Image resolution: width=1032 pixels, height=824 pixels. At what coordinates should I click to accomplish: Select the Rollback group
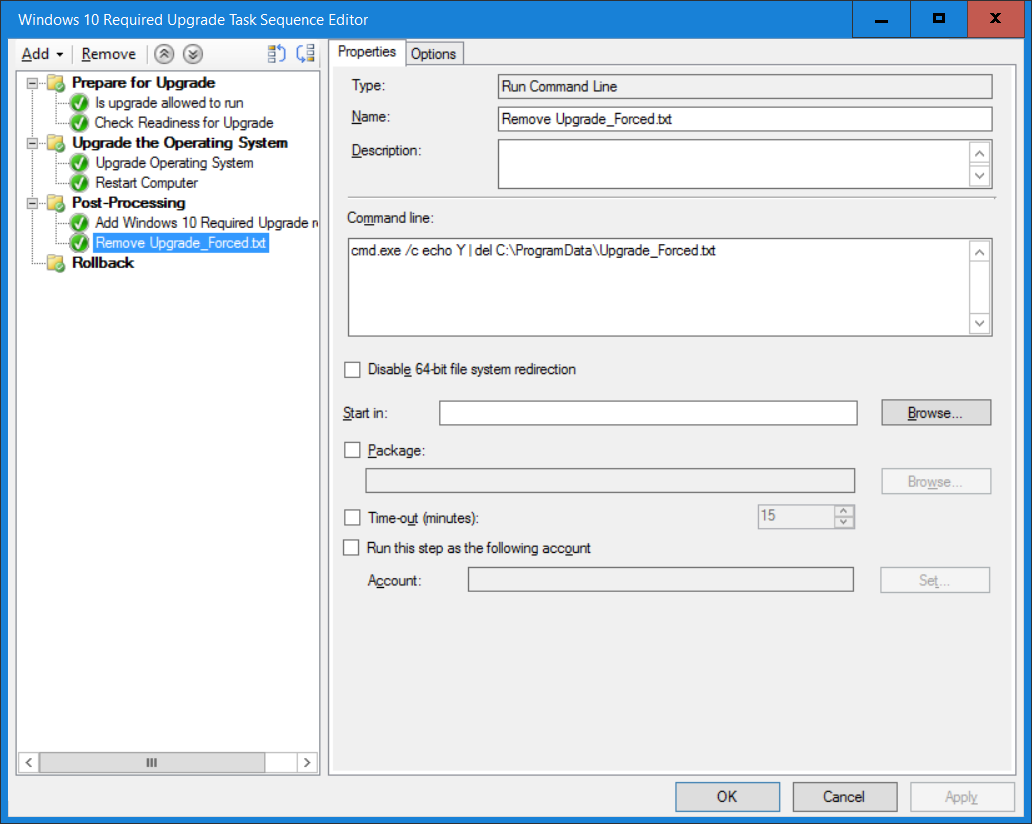click(103, 263)
